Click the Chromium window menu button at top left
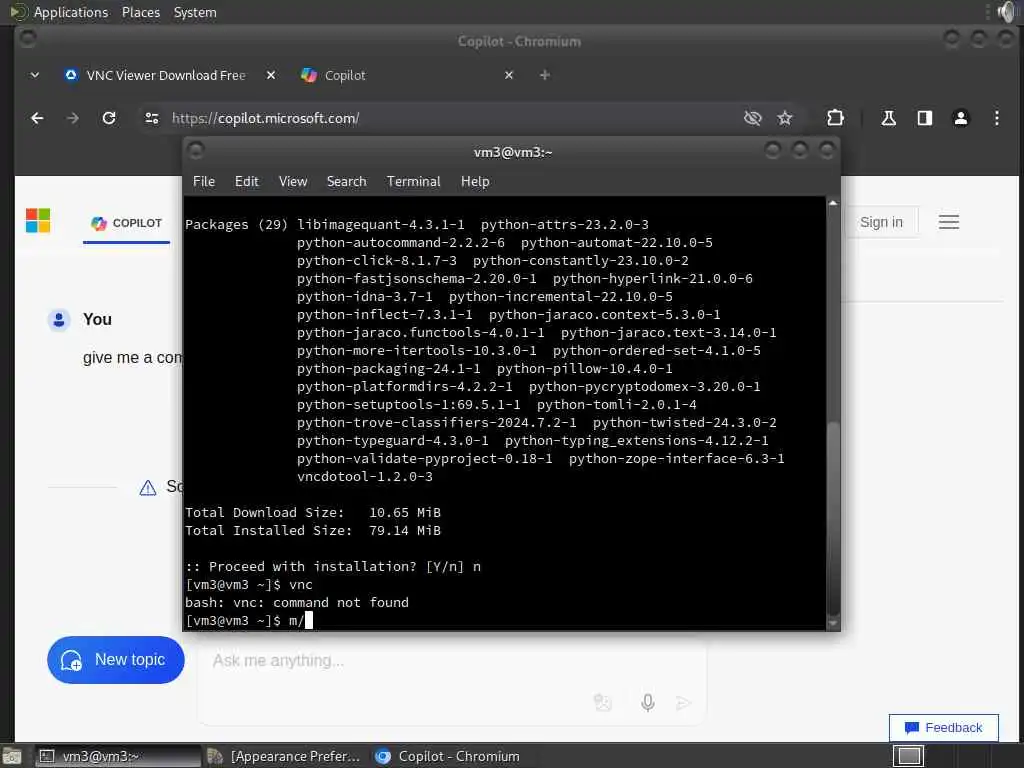1024x768 pixels. click(27, 39)
